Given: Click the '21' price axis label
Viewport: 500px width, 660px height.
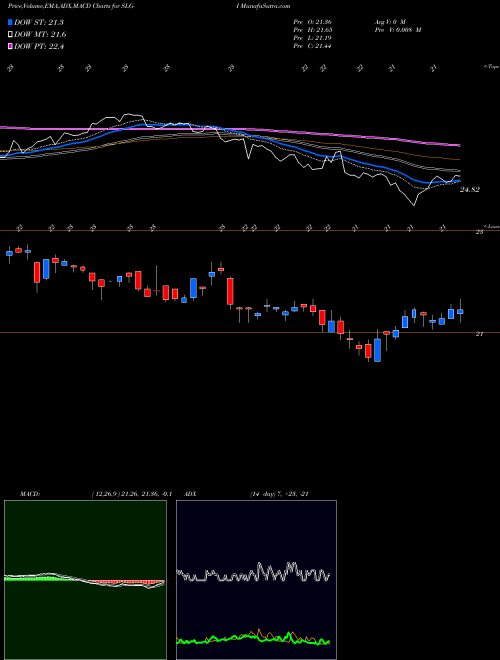Looking at the screenshot, I should pos(479,334).
